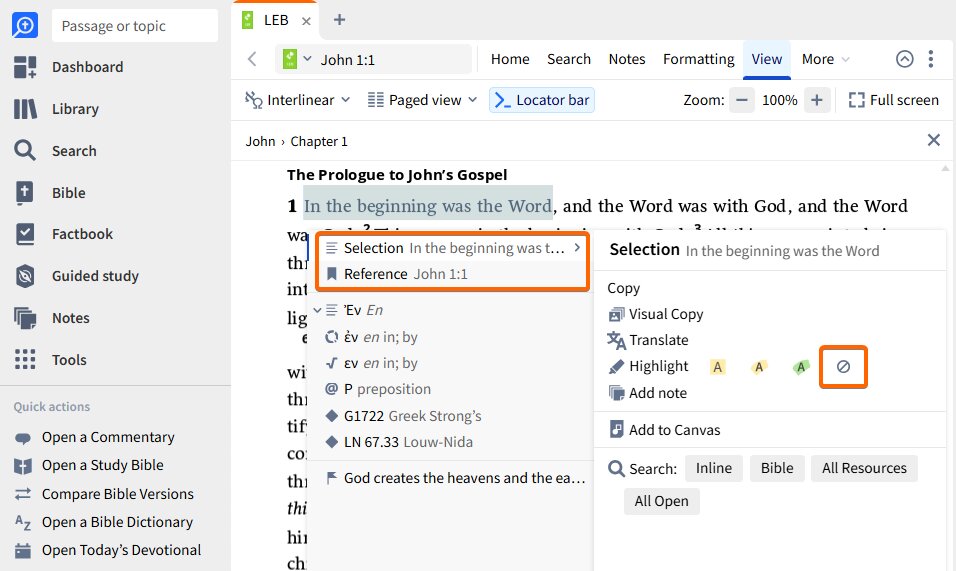Image resolution: width=956 pixels, height=571 pixels.
Task: Search selection in All Resources
Action: 864,468
